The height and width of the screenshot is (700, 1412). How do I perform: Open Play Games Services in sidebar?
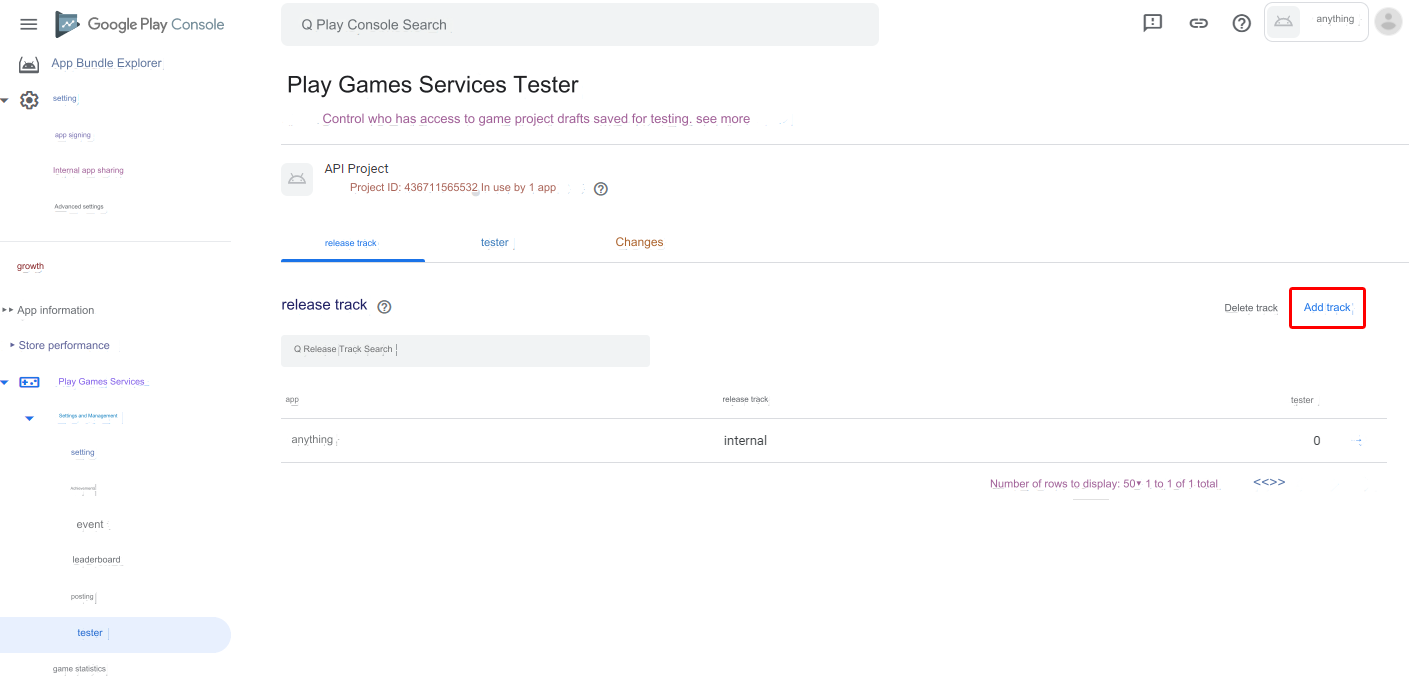(102, 382)
